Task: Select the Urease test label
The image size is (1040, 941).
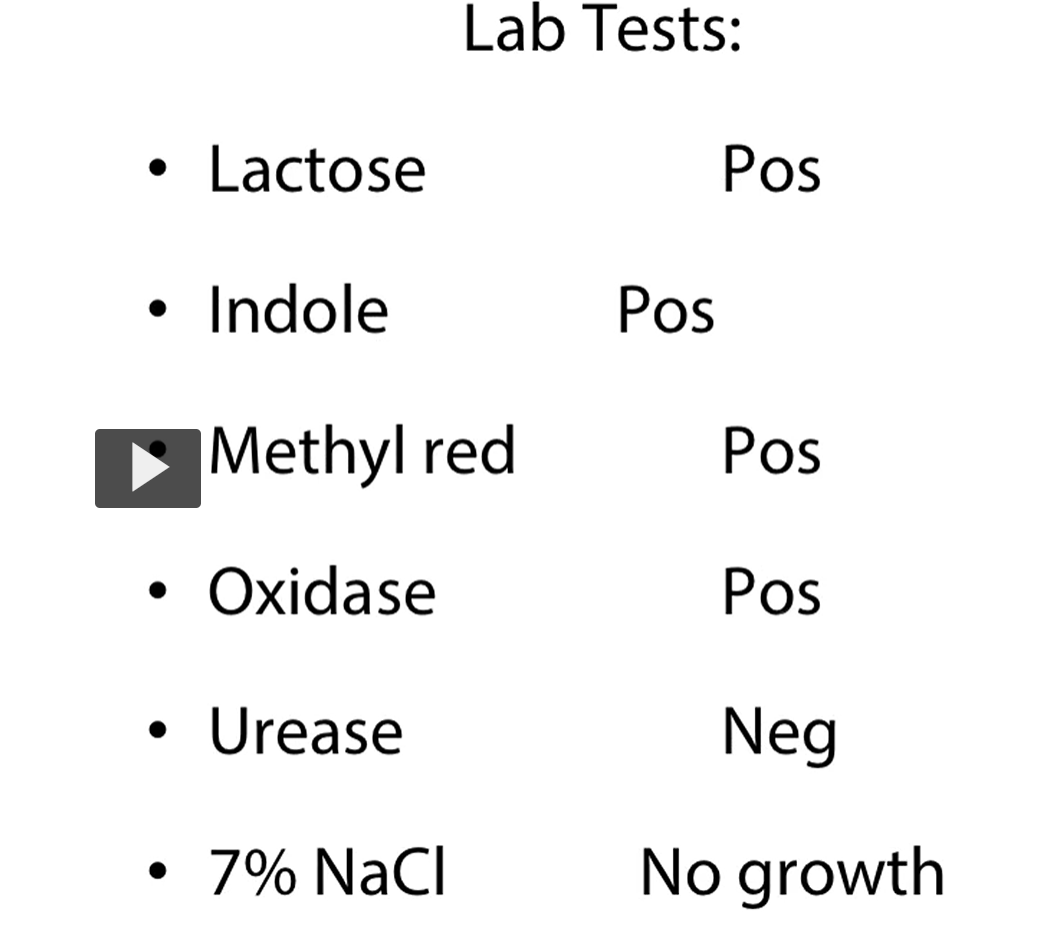Action: click(x=305, y=732)
